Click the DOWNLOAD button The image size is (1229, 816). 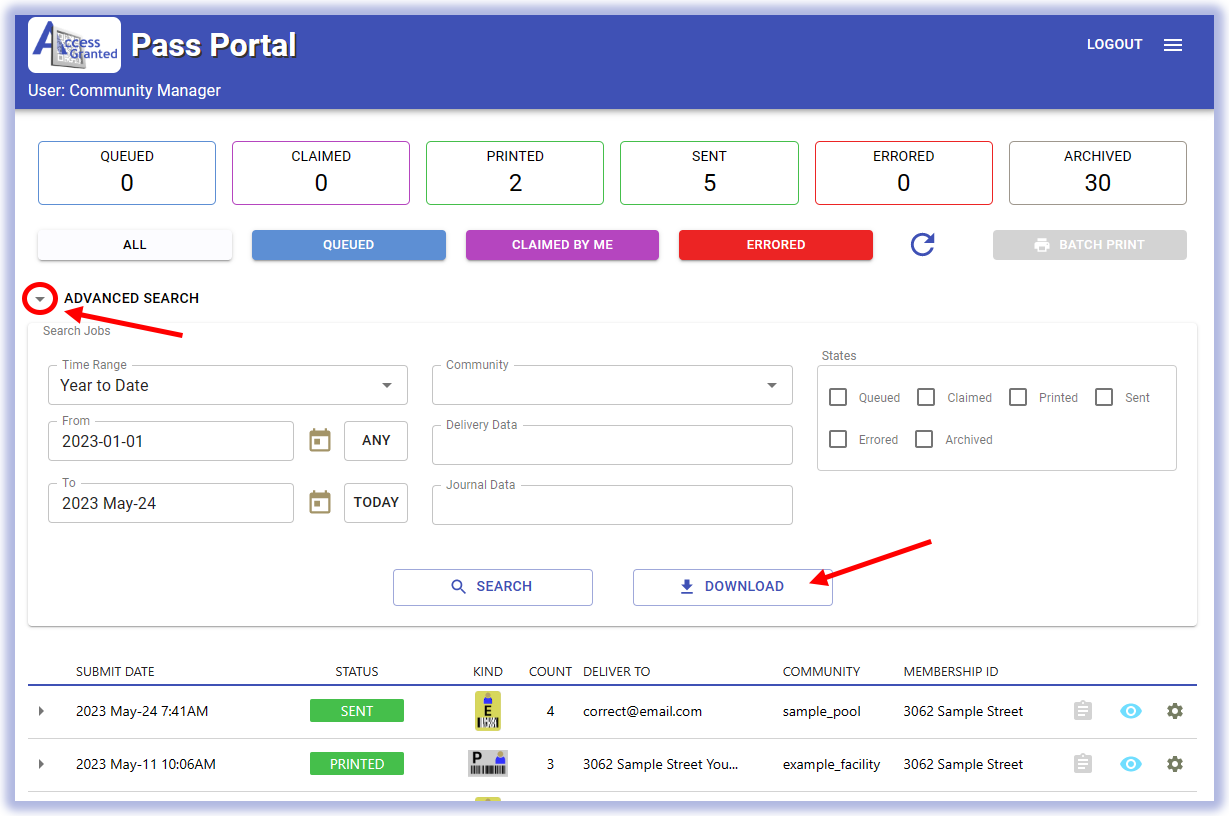tap(733, 587)
